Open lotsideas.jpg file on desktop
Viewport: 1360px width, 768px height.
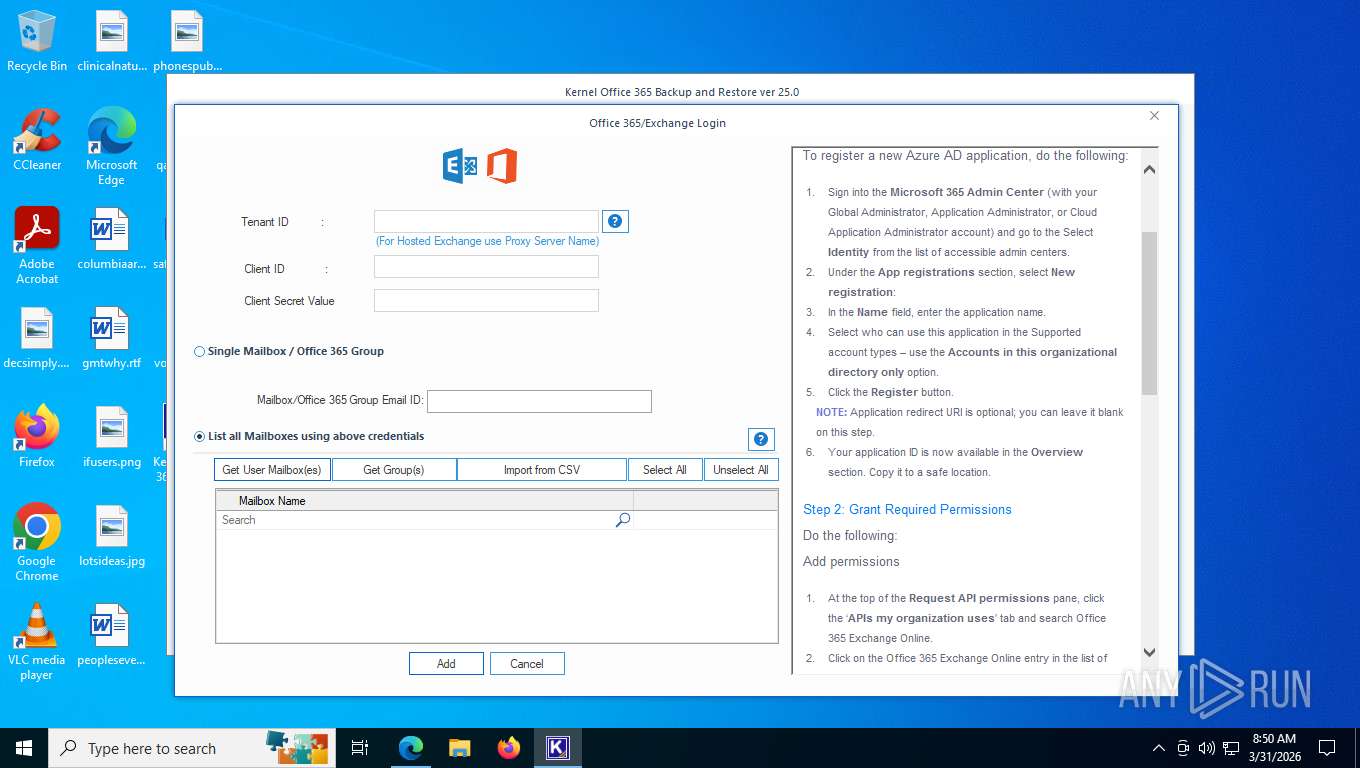click(x=111, y=536)
